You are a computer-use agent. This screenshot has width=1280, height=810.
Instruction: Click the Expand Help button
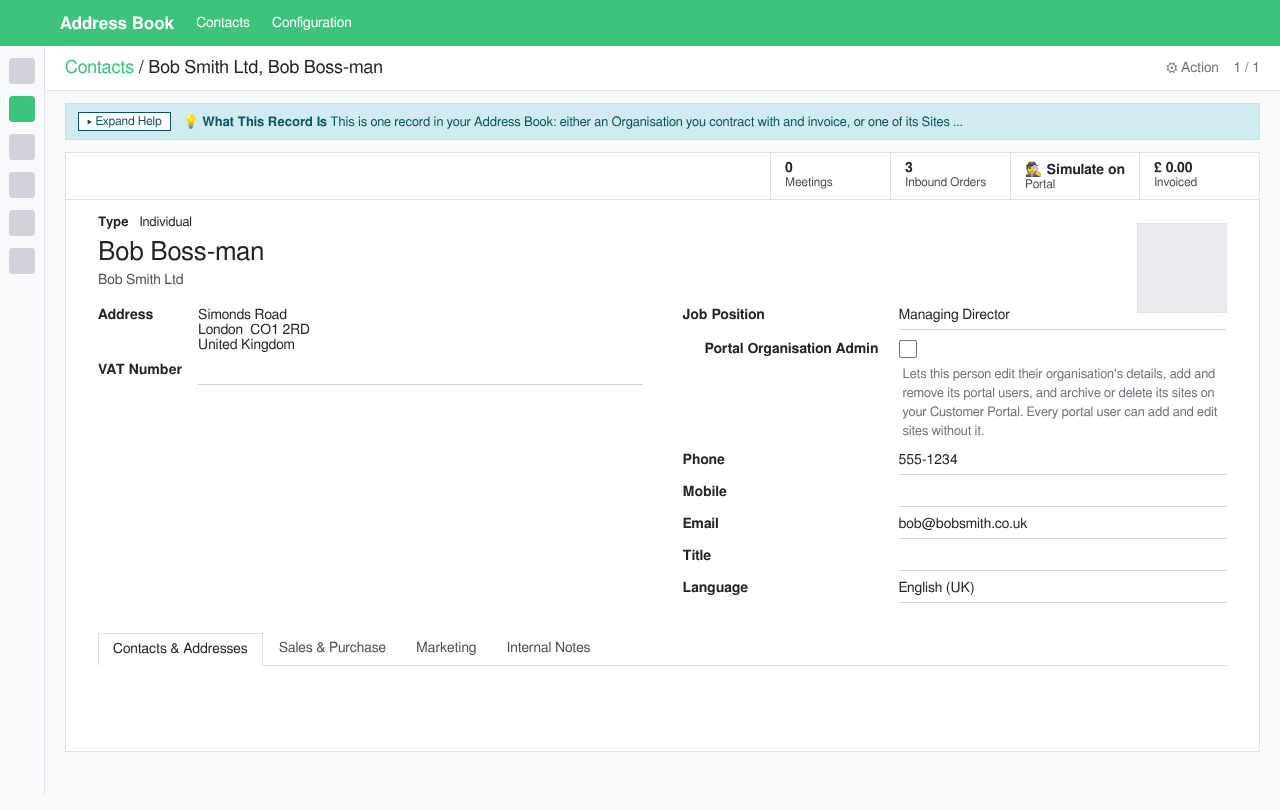click(x=125, y=122)
